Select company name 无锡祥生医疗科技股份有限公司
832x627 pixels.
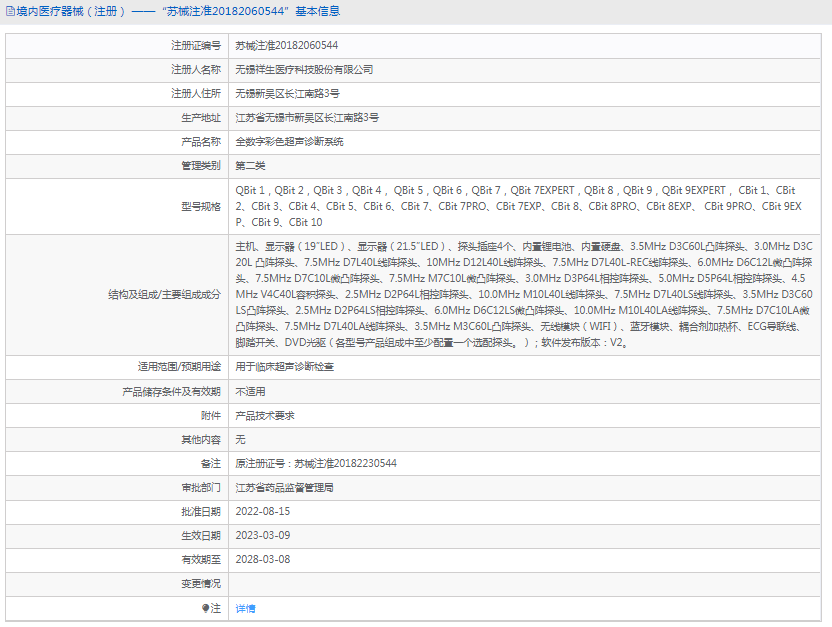(304, 69)
